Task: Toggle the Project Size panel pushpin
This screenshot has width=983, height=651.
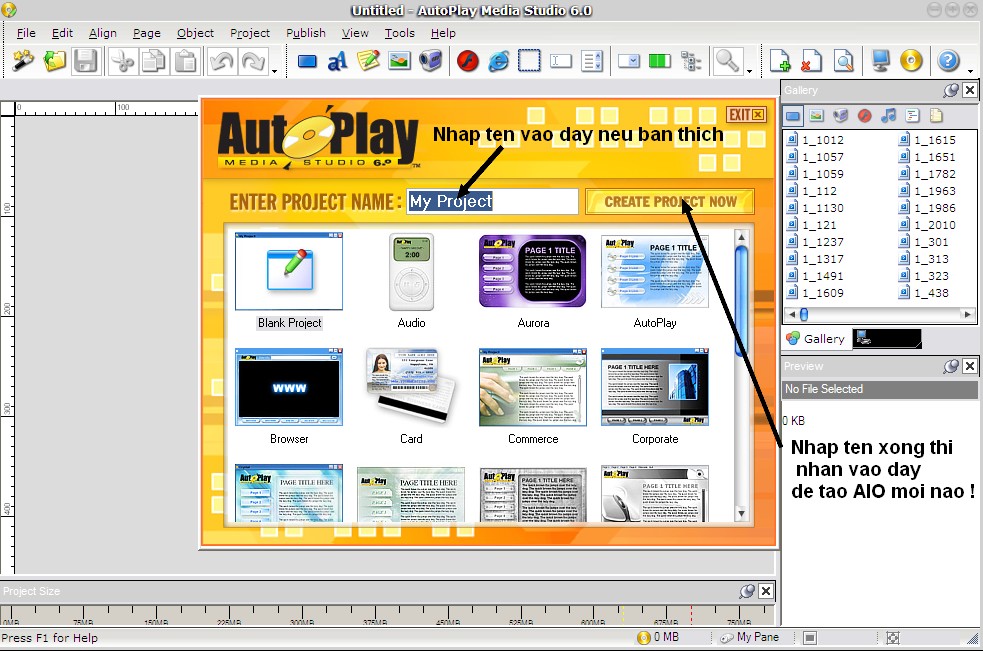Action: pos(747,591)
